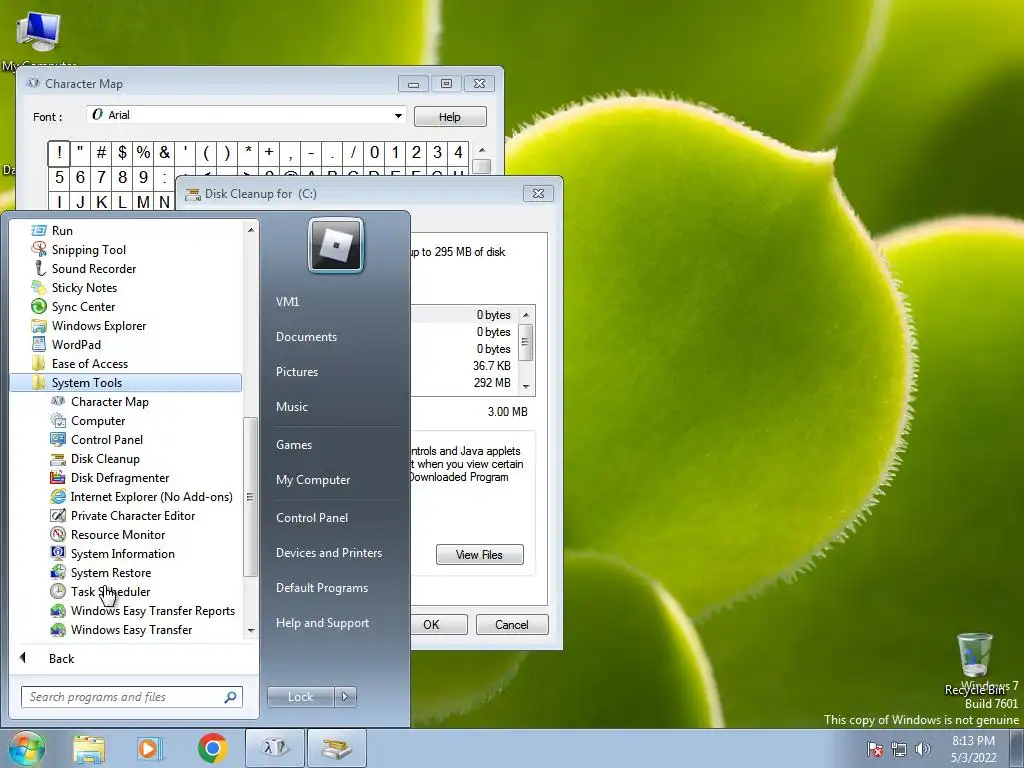The height and width of the screenshot is (768, 1024).
Task: Collapse the System Tools folder
Action: pyautogui.click(x=125, y=383)
